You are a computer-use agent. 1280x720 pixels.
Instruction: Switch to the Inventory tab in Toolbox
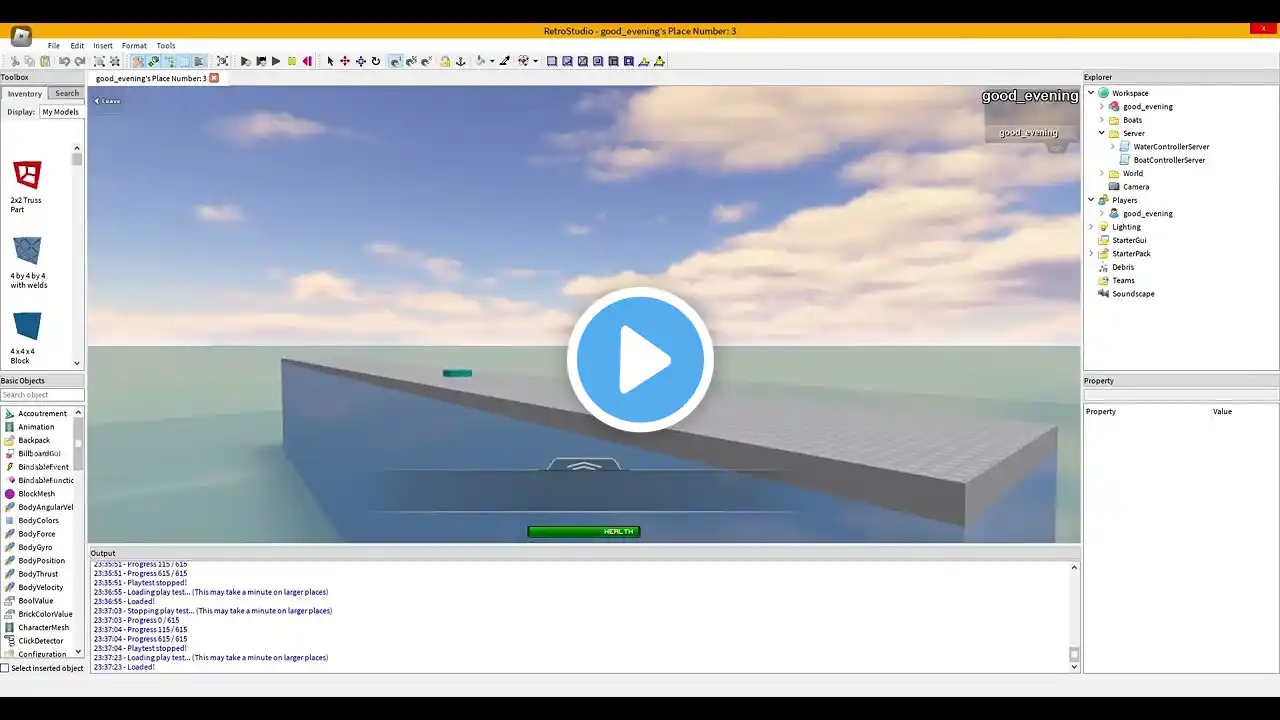(x=25, y=93)
